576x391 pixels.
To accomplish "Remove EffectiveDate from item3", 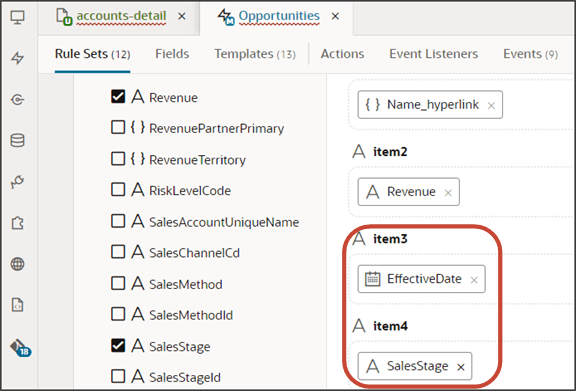I will pyautogui.click(x=474, y=280).
